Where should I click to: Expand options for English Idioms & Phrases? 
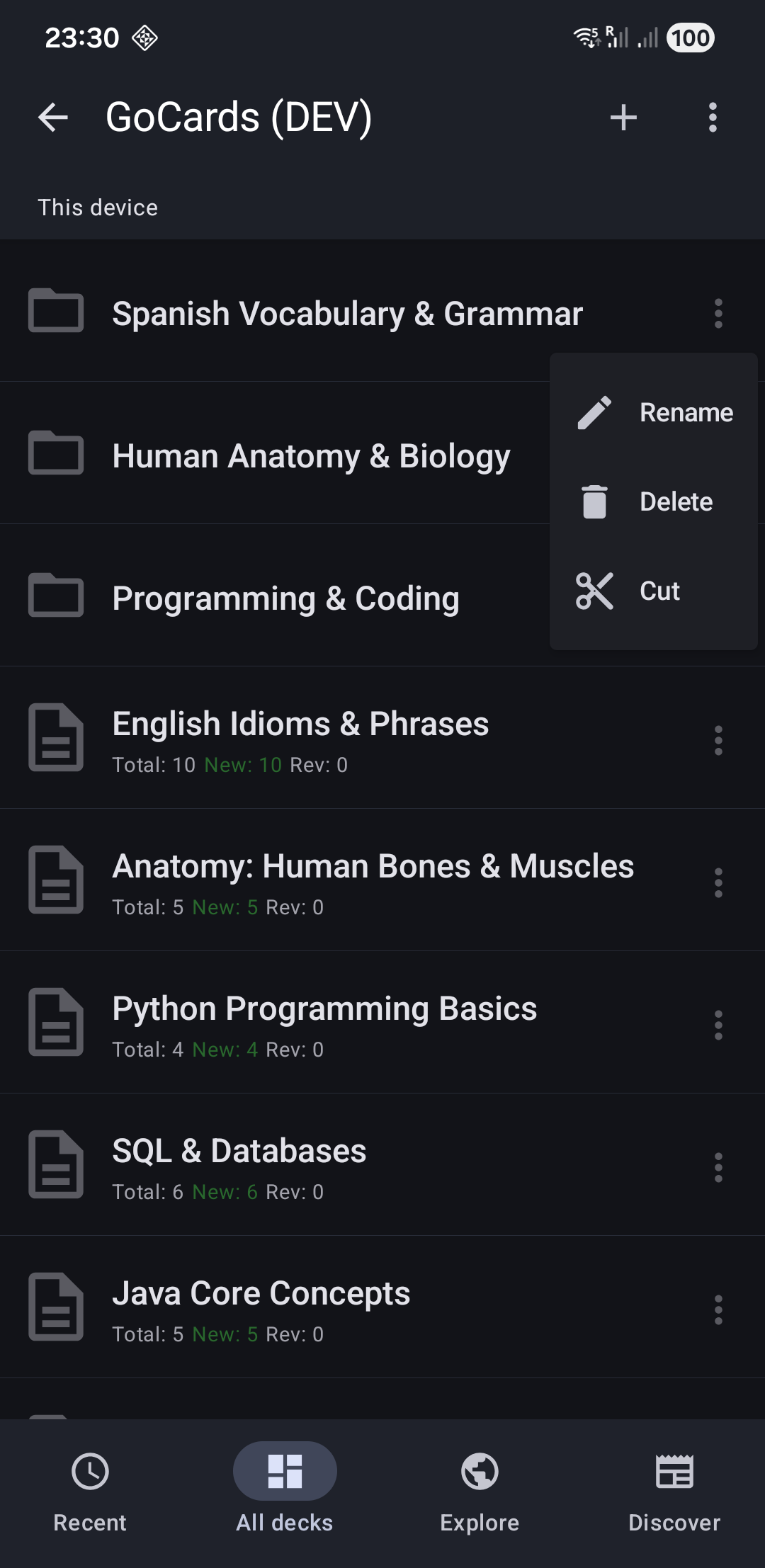[x=718, y=740]
